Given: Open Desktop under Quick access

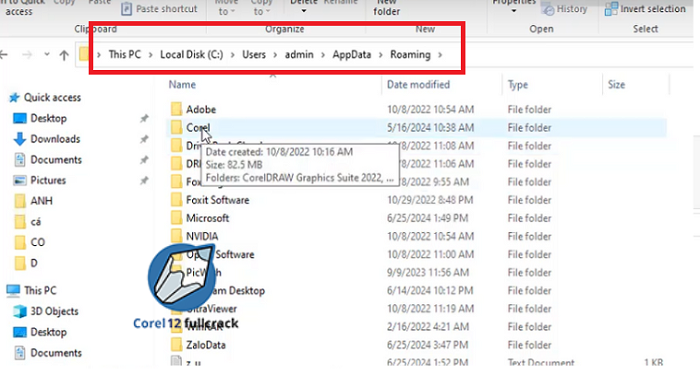Looking at the screenshot, I should pyautogui.click(x=48, y=118).
